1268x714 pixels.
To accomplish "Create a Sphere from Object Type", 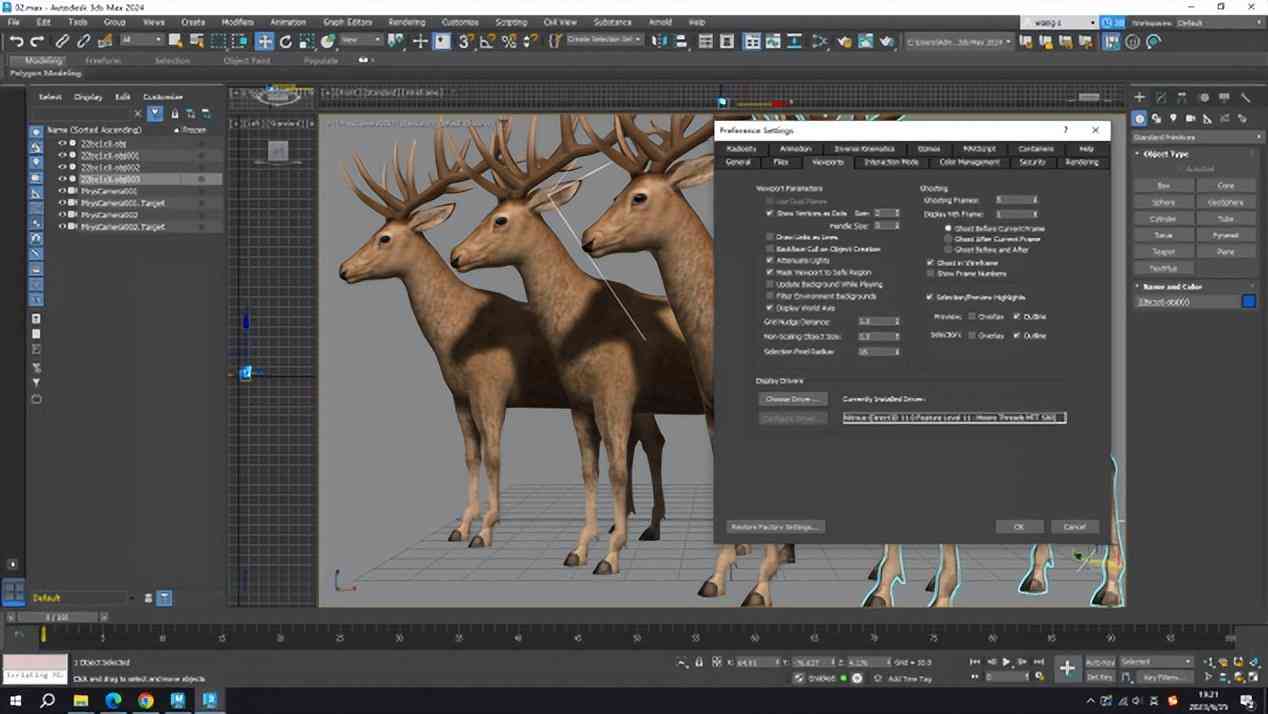I will click(1163, 202).
